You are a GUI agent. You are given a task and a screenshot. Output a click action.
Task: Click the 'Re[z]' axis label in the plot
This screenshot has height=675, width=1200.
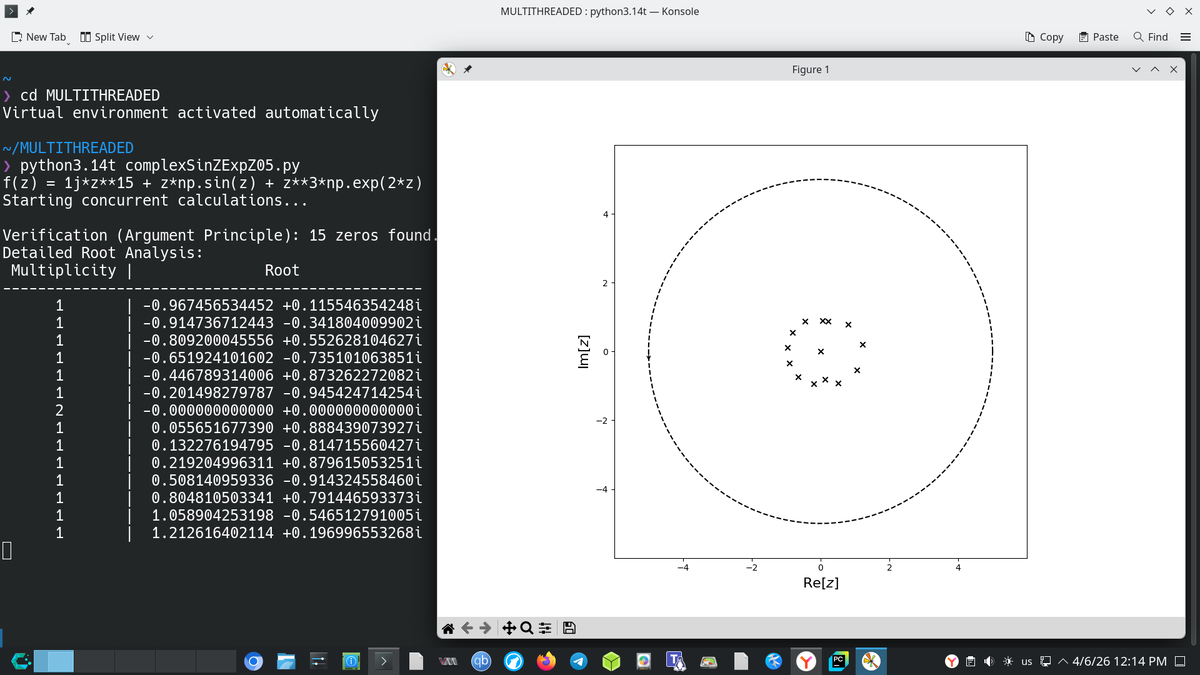(821, 582)
